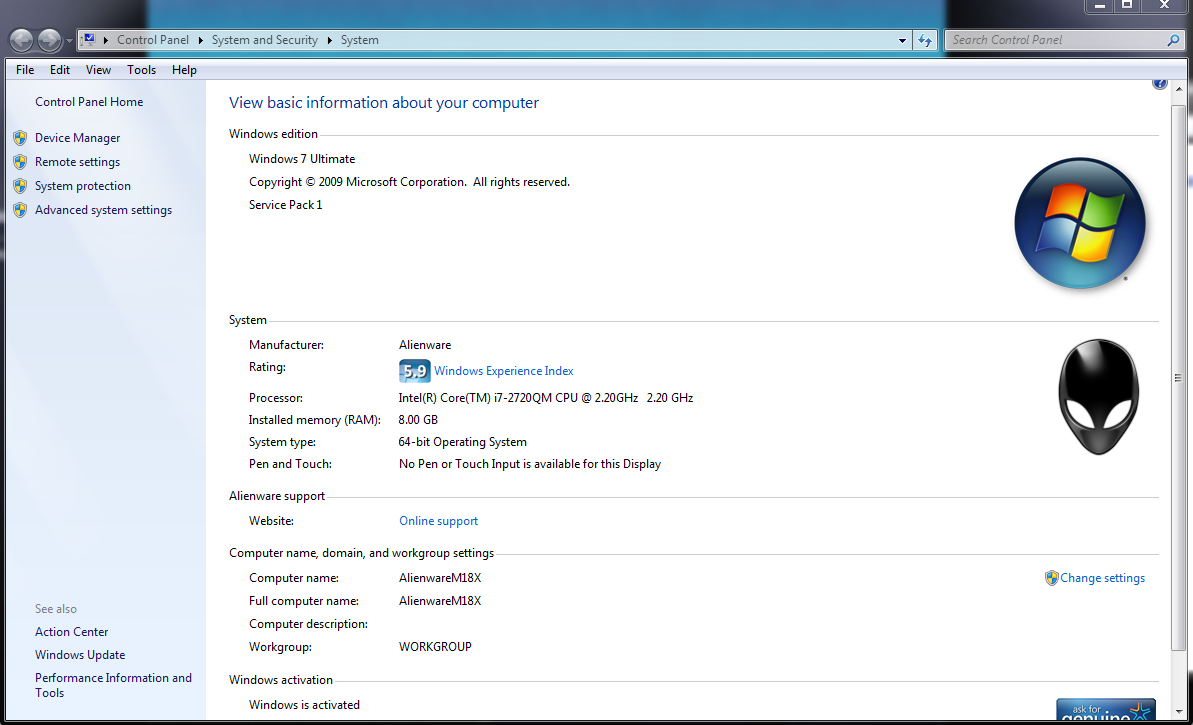Click the 8.00 GB memory value

[x=418, y=420]
